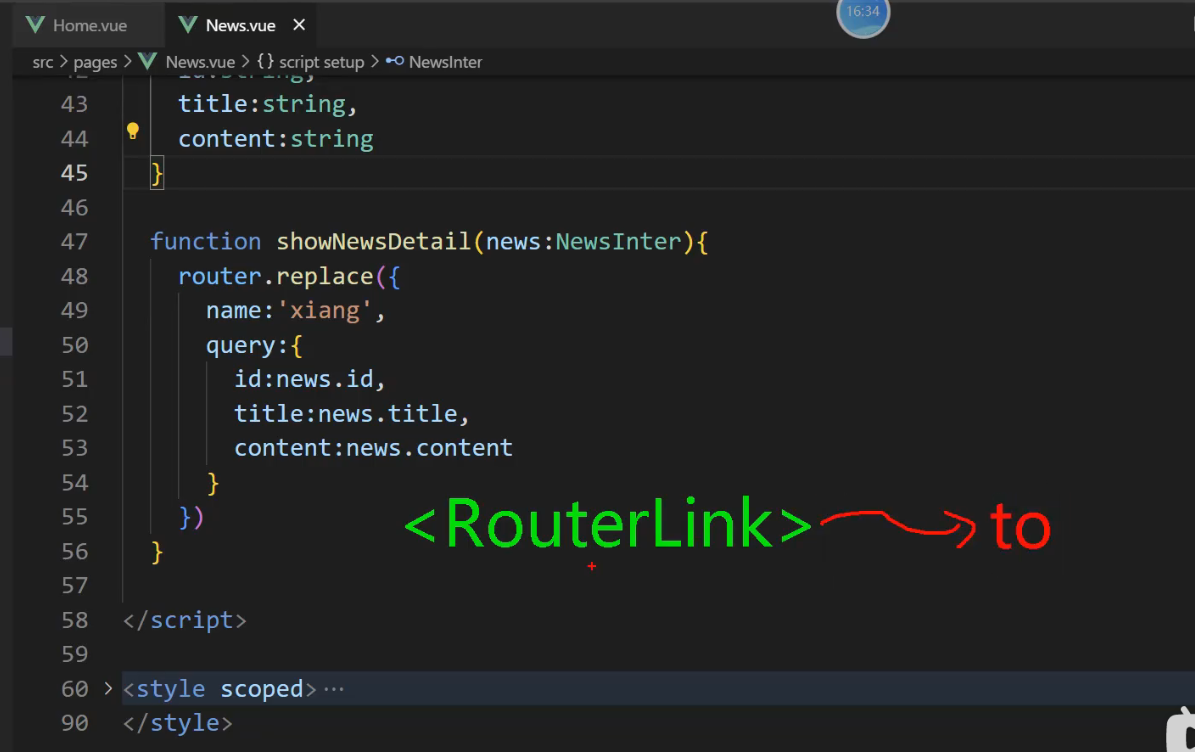Click 'title:string' on line 43
Image resolution: width=1195 pixels, height=754 pixels.
point(261,104)
